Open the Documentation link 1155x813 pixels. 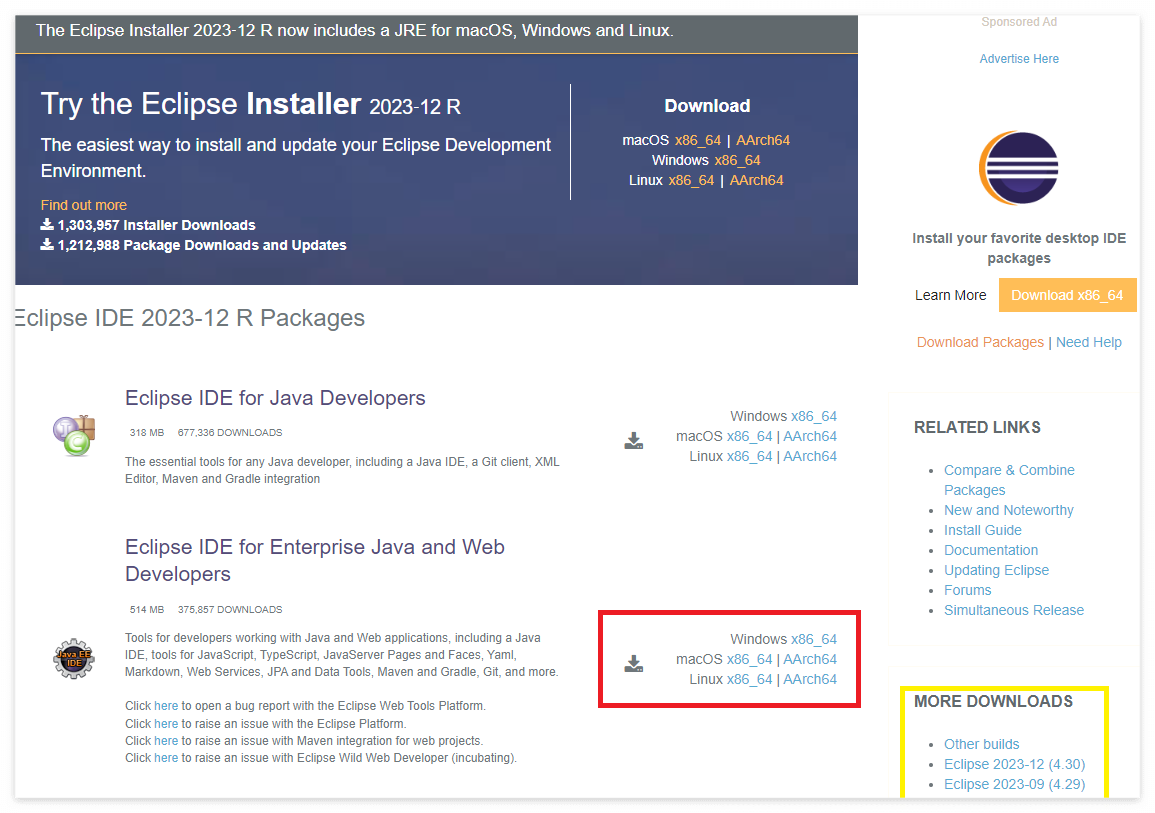point(991,550)
